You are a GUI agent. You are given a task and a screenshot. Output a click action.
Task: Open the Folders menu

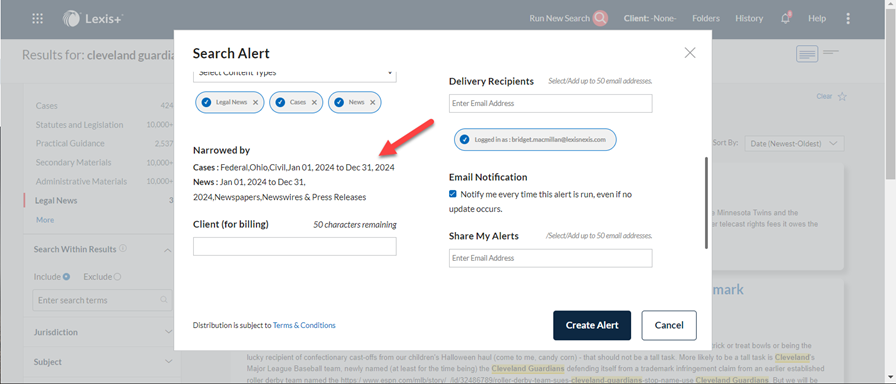pyautogui.click(x=706, y=18)
